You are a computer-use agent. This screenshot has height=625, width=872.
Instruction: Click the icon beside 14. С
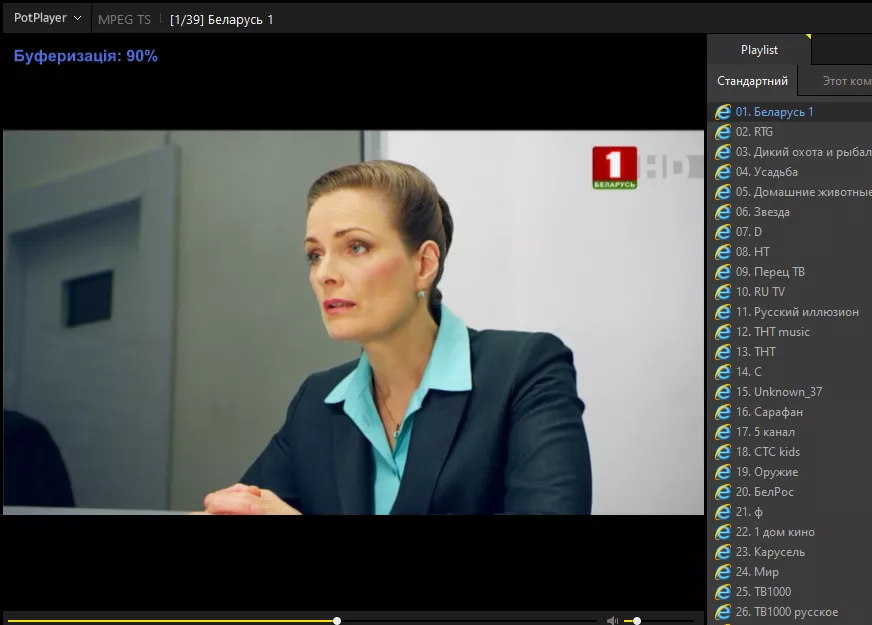click(722, 373)
